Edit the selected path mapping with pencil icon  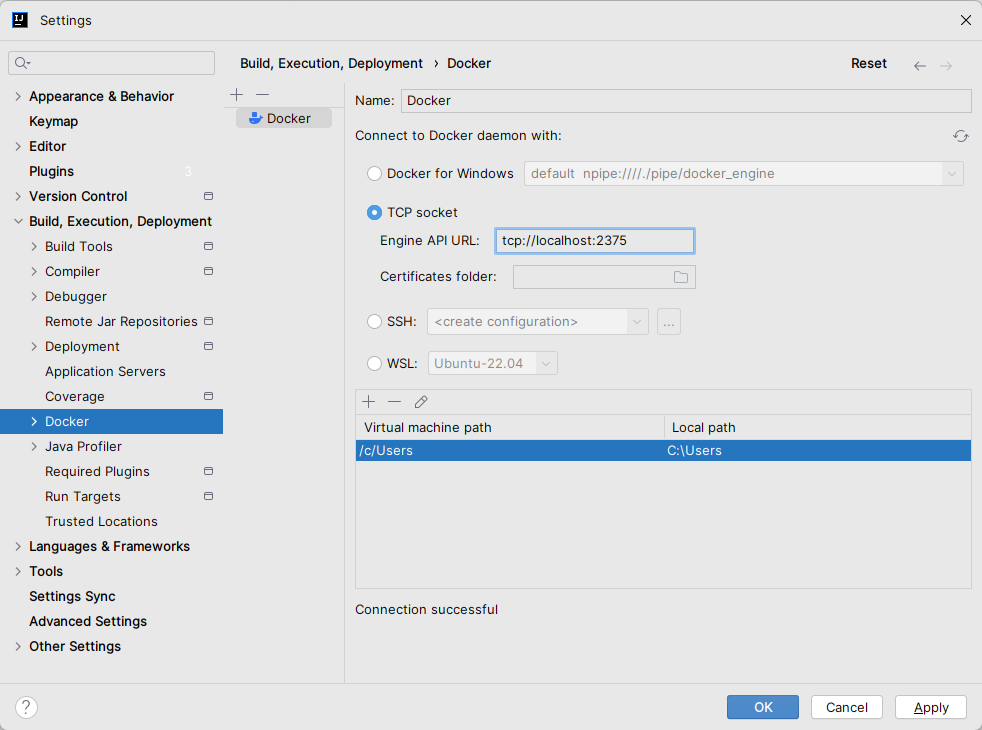coord(421,402)
